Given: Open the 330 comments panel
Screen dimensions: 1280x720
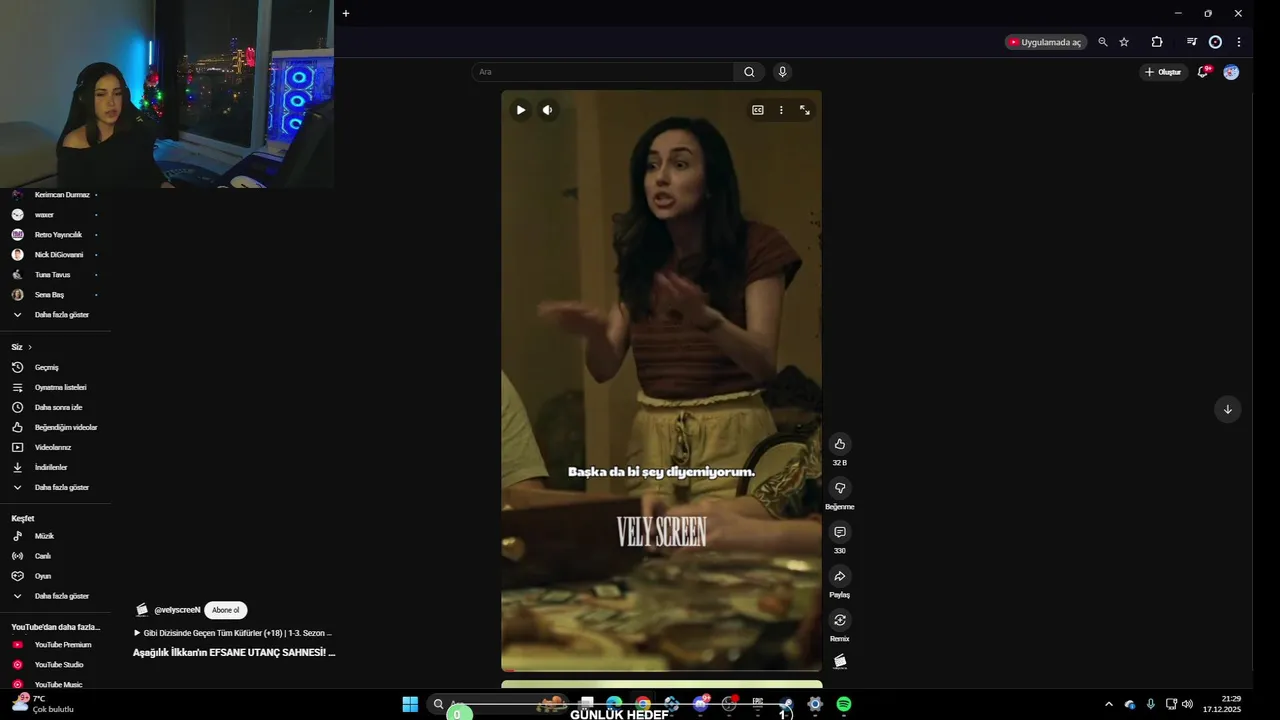Looking at the screenshot, I should [x=840, y=532].
